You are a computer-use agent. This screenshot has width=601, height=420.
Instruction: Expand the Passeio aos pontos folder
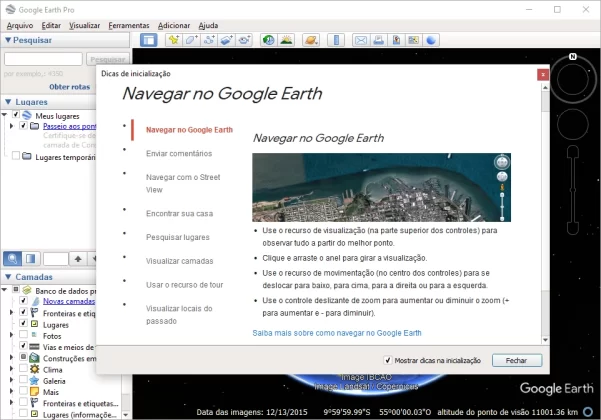(x=11, y=126)
